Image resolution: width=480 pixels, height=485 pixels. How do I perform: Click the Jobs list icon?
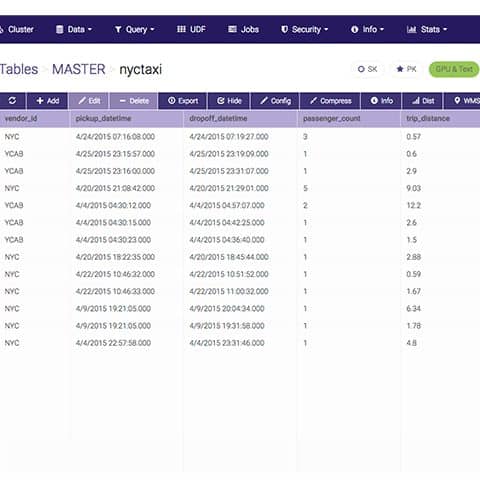coord(232,29)
